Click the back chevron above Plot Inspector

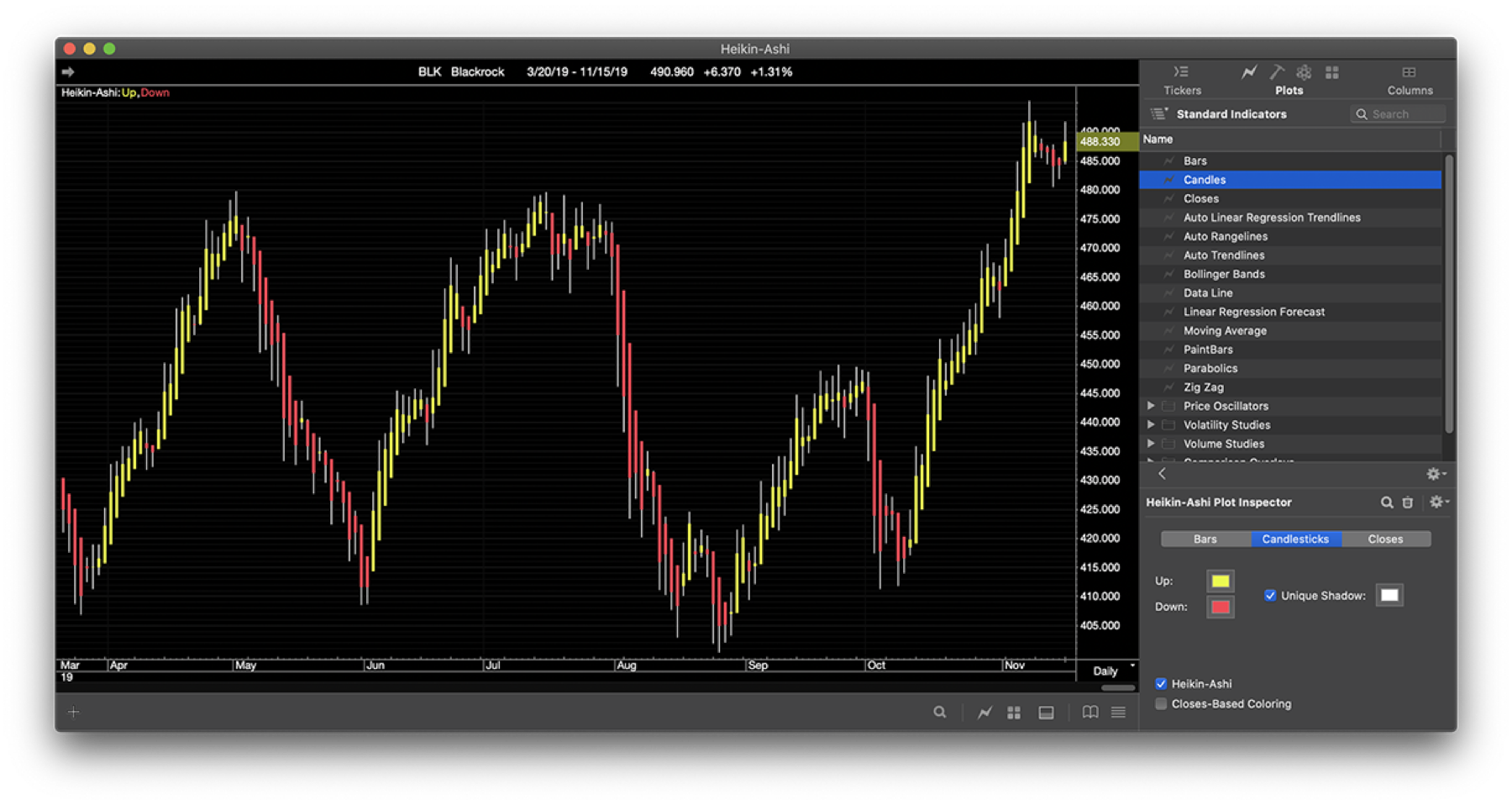[x=1163, y=474]
